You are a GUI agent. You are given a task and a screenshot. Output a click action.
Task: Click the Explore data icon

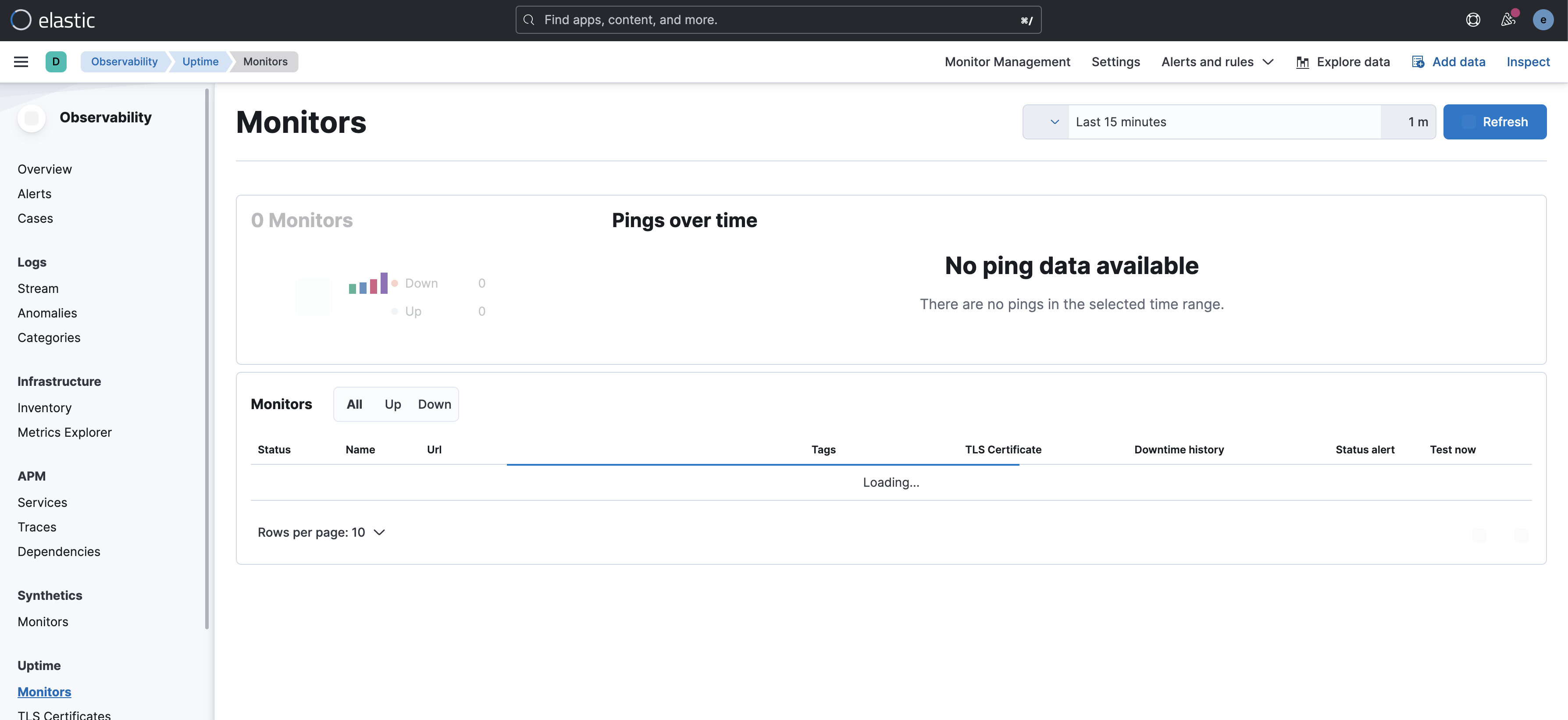(1302, 62)
